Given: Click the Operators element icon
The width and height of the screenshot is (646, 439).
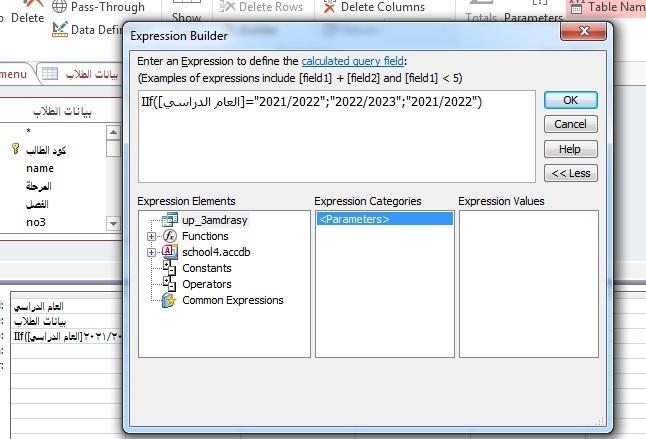Looking at the screenshot, I should tap(169, 284).
